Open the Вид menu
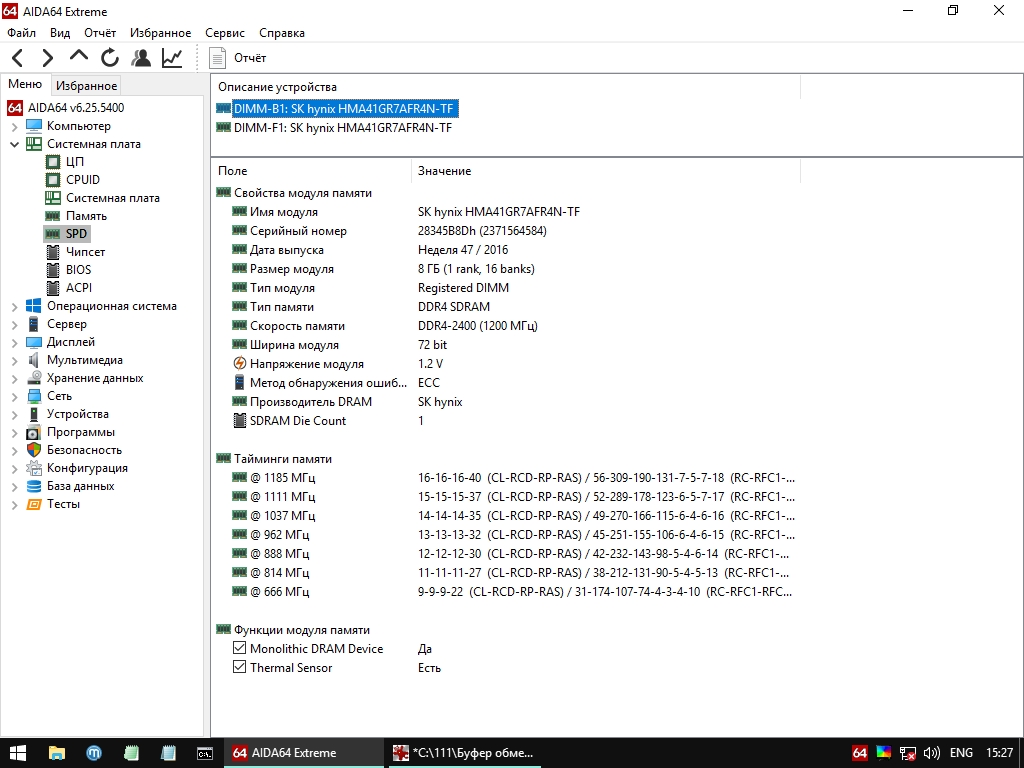 tap(60, 33)
